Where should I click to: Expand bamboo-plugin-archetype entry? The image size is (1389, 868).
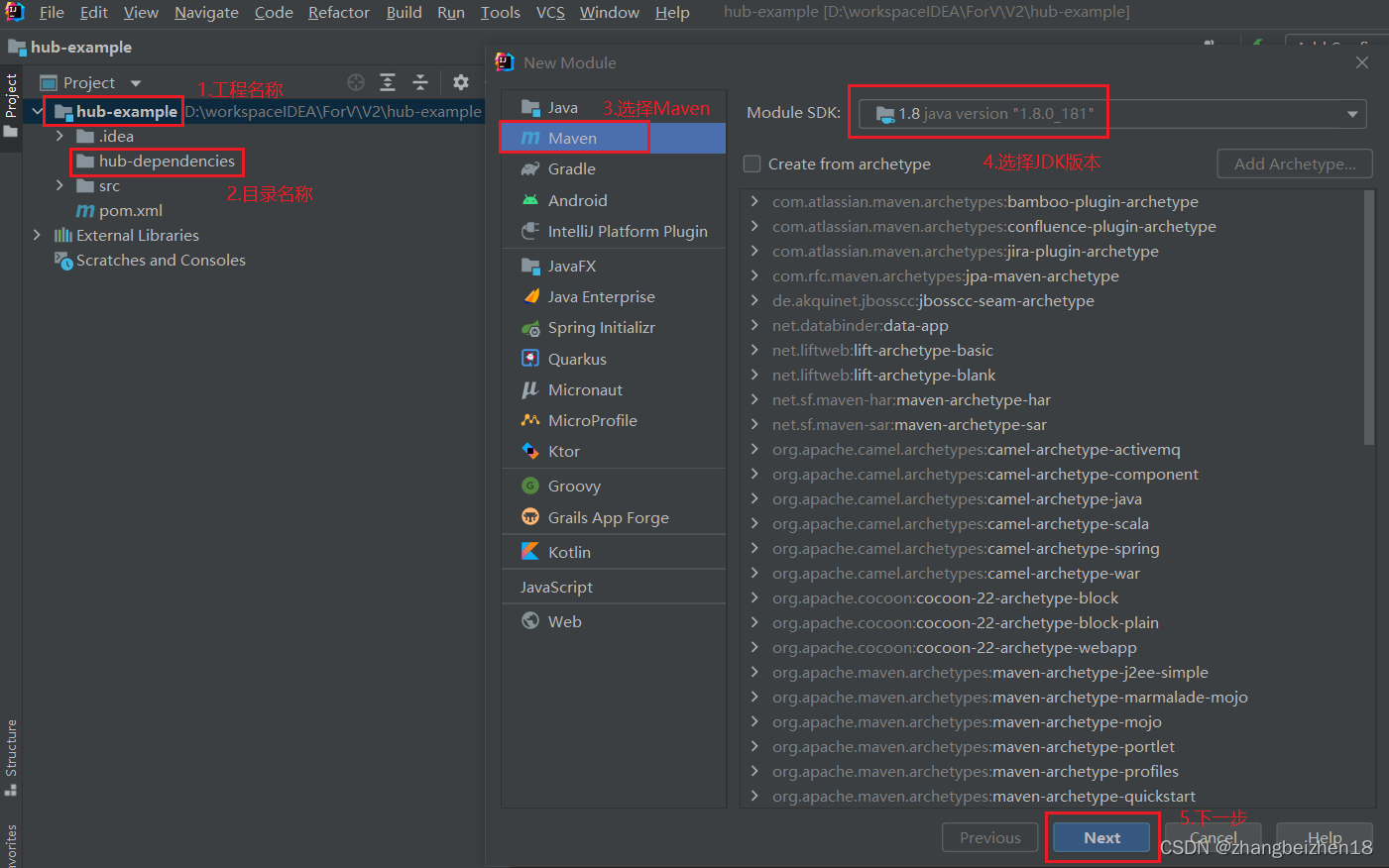(754, 201)
